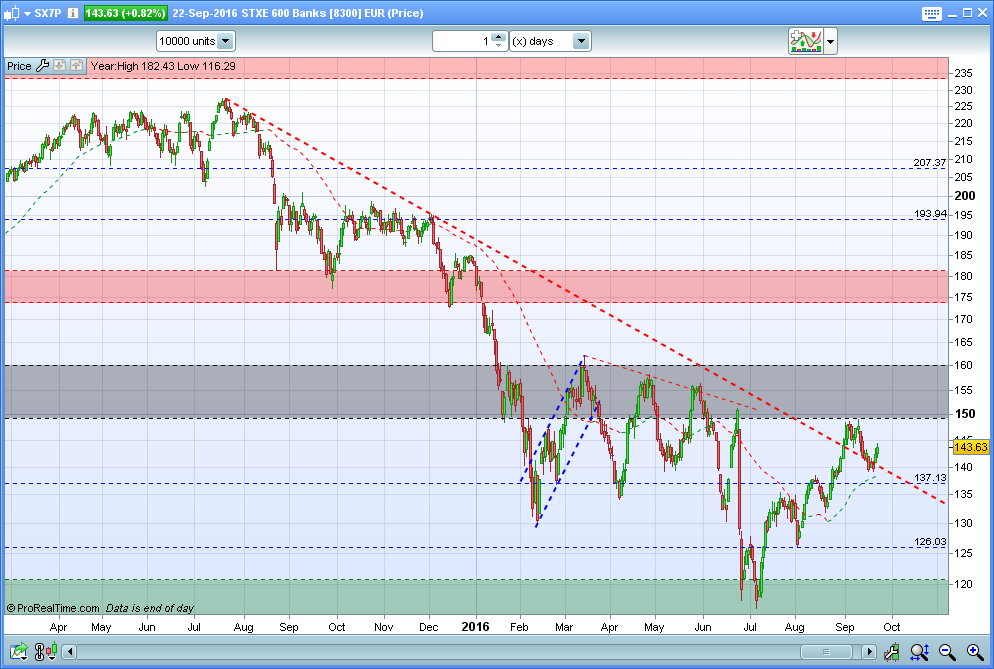This screenshot has width=994, height=669.
Task: Click the SX7P ticker name in title bar
Action: [48, 13]
